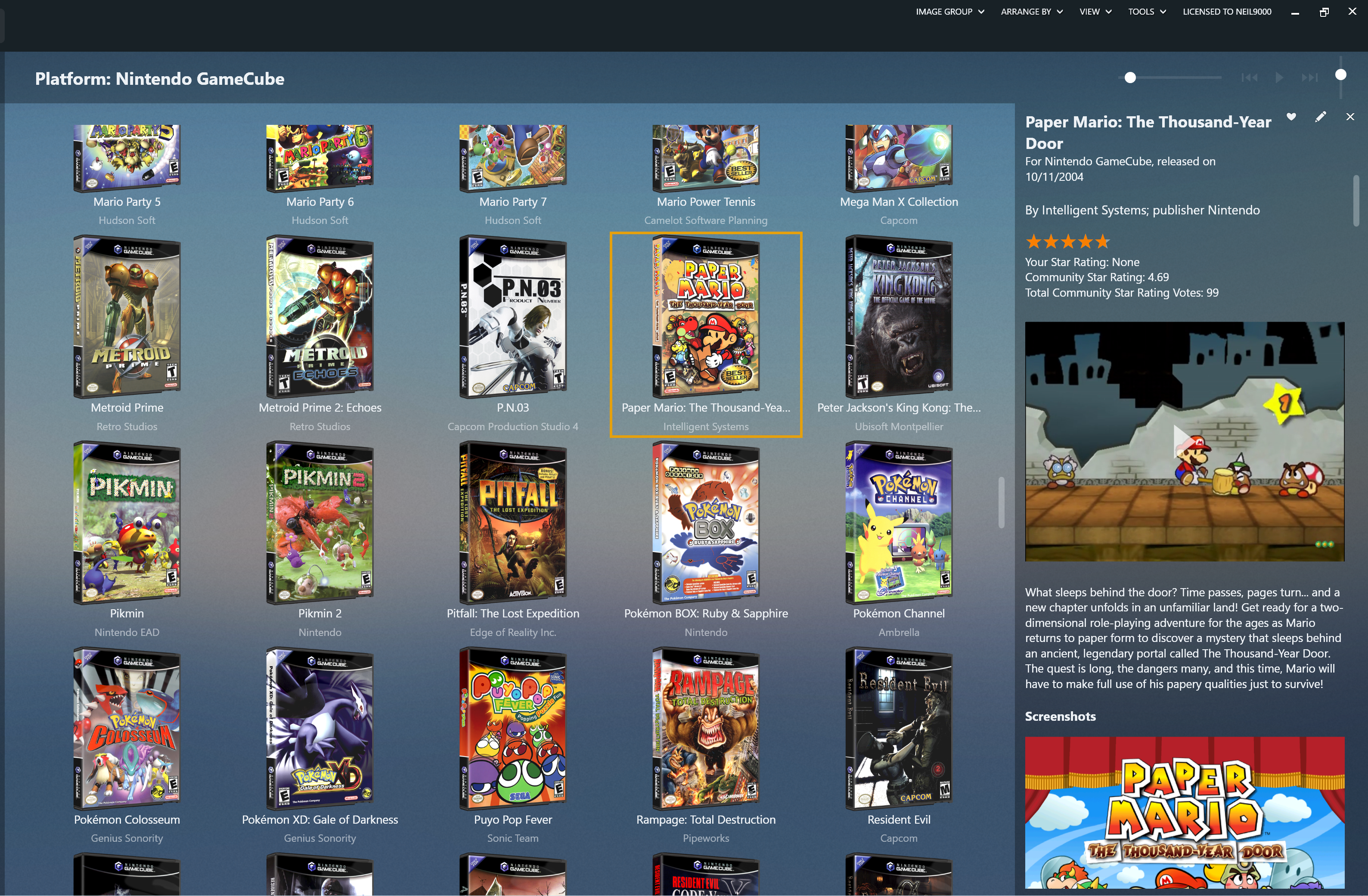Set rating using the first star
1368x896 pixels.
pos(1033,242)
